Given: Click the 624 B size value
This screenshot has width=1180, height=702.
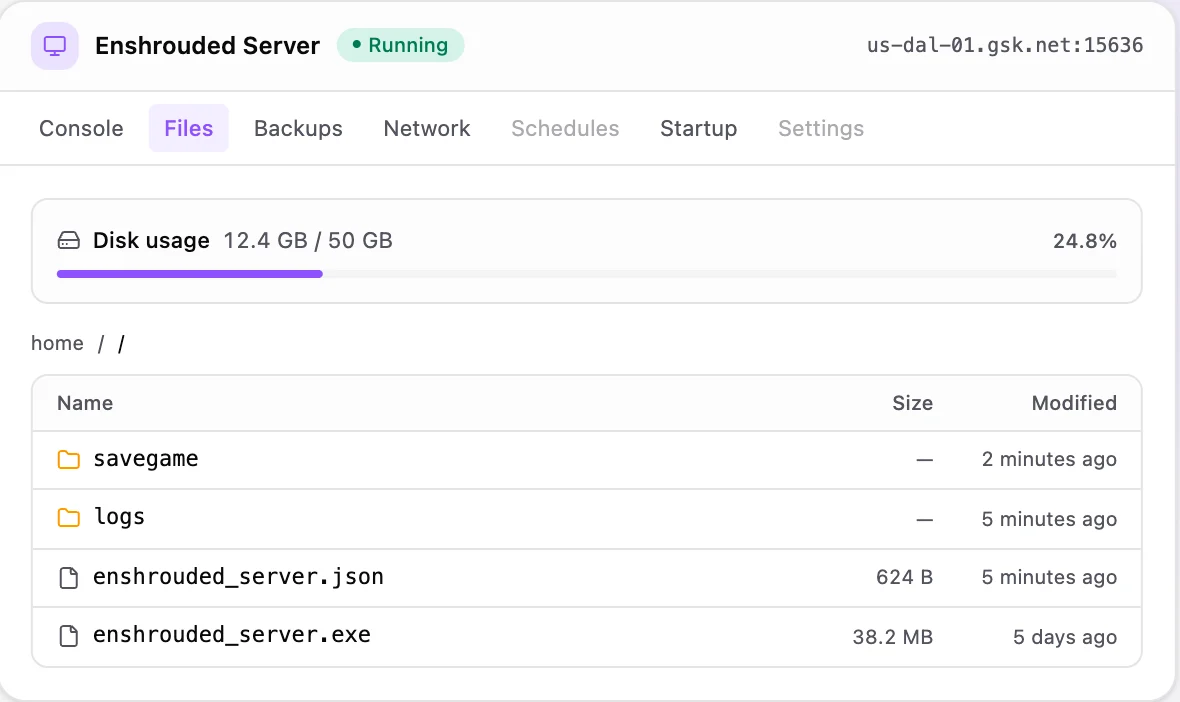Looking at the screenshot, I should 904,577.
